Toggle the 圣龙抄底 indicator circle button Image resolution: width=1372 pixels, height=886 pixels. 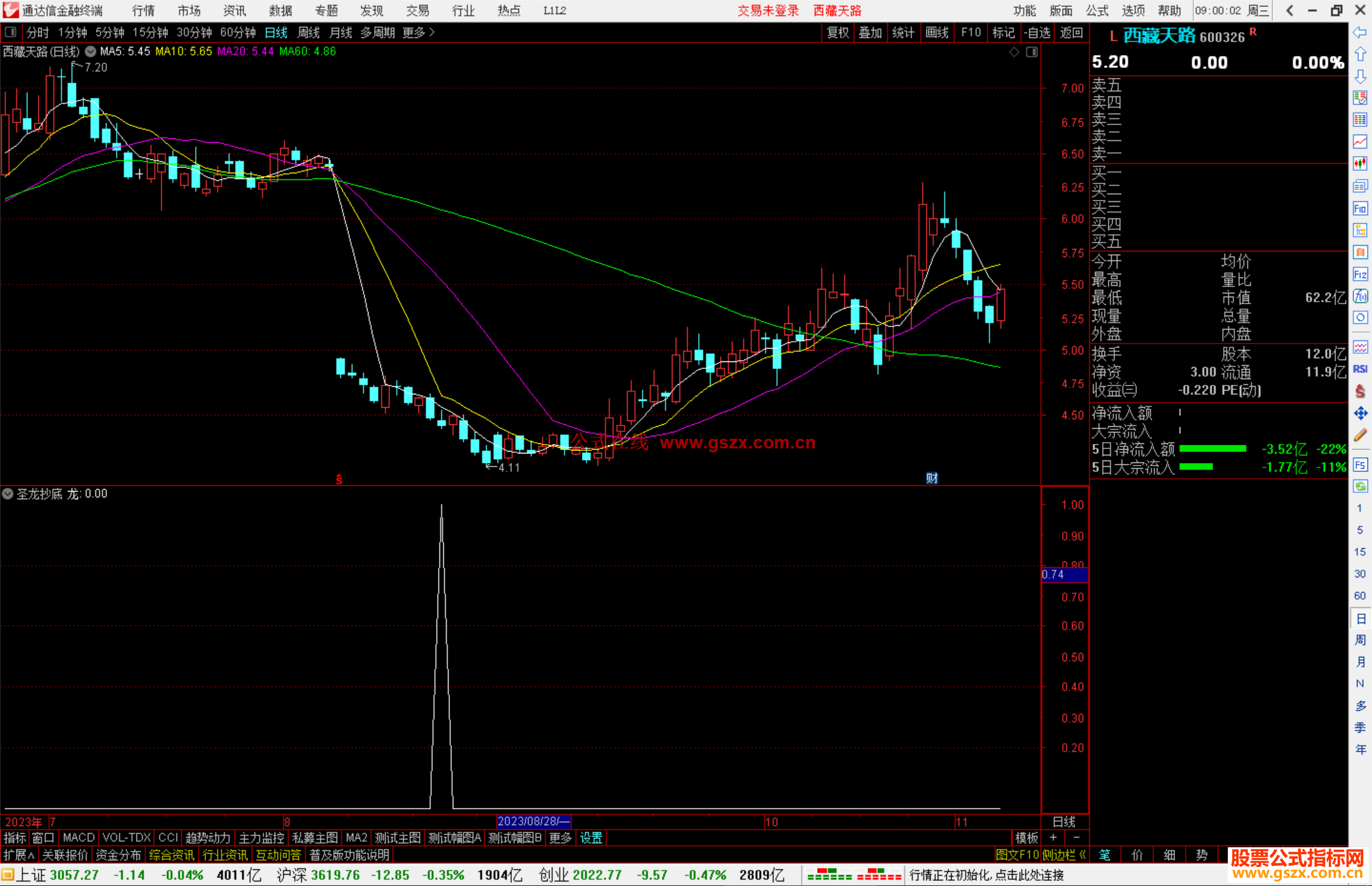click(8, 493)
